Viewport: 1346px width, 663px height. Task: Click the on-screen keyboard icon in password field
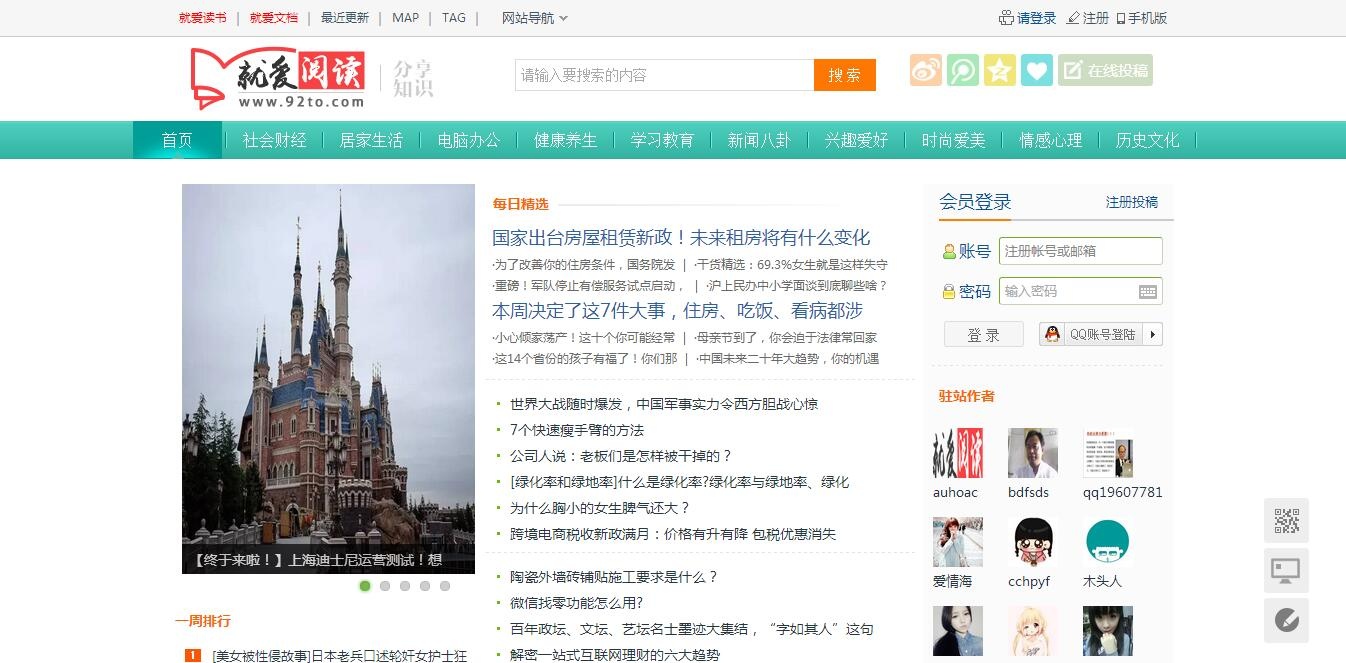point(1148,291)
